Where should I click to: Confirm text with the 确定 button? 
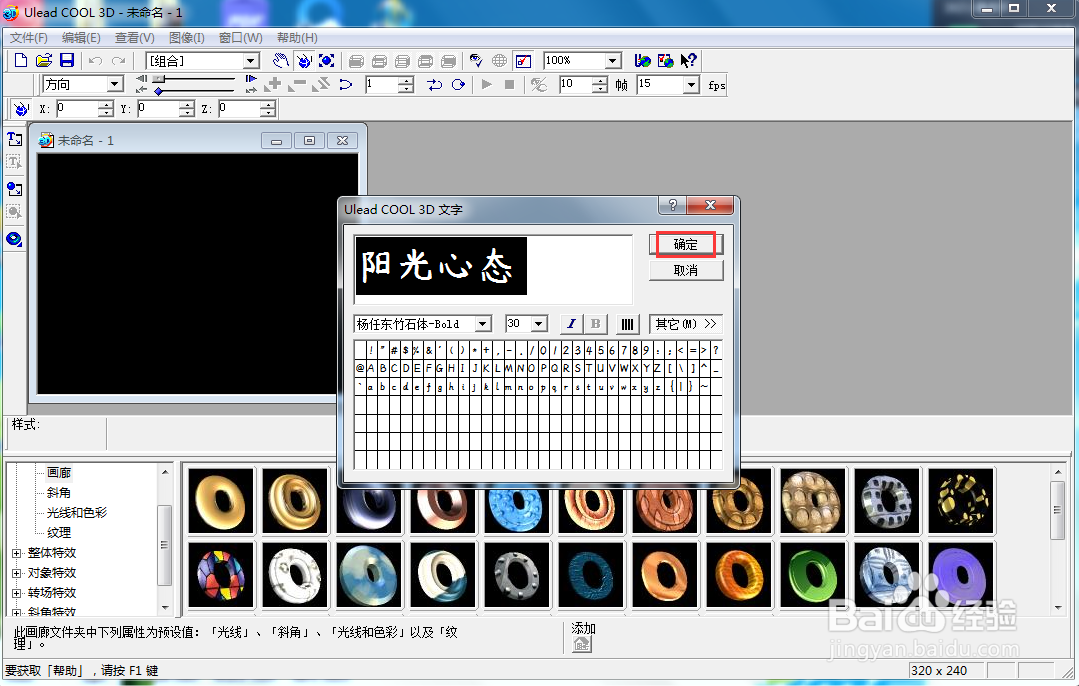point(685,244)
